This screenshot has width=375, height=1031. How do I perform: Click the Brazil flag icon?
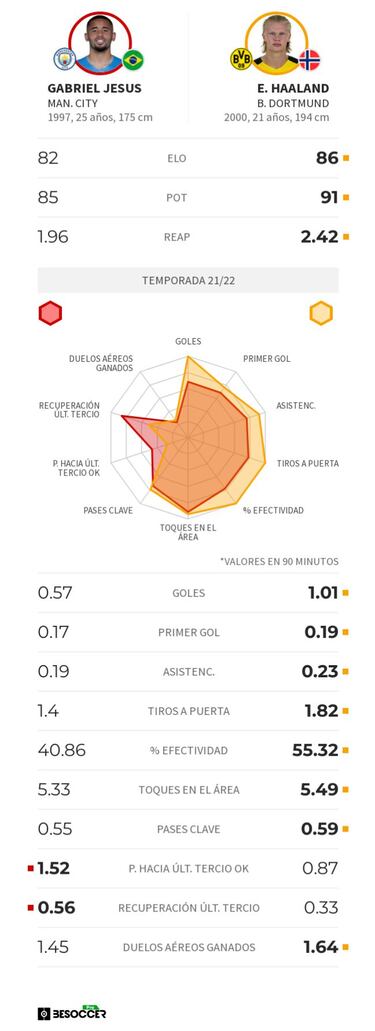pos(134,60)
